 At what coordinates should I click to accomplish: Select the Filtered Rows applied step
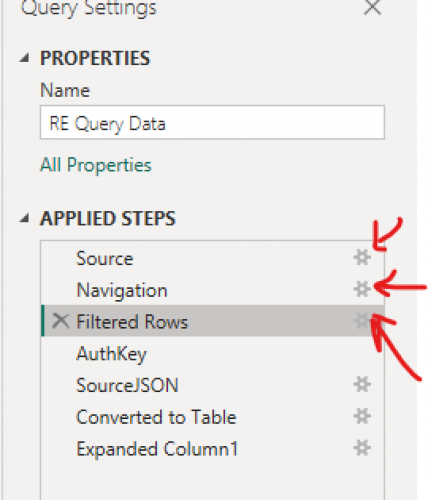pyautogui.click(x=212, y=321)
